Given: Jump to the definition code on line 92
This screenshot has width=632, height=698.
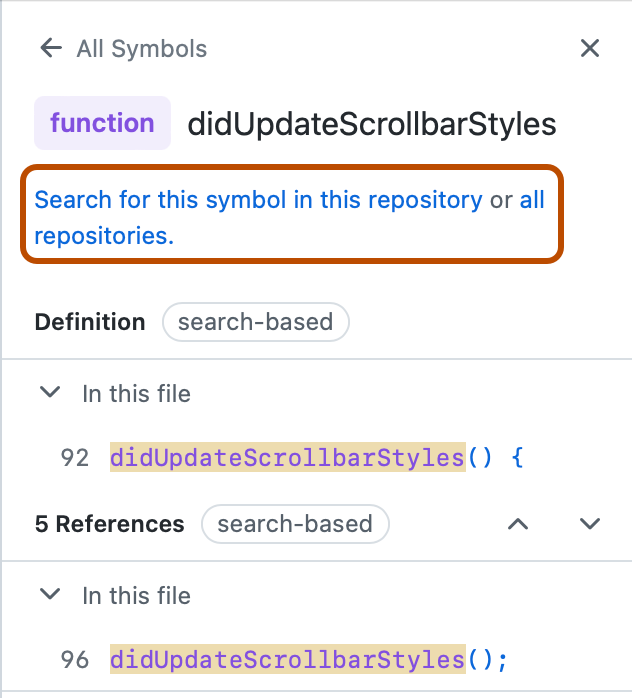Looking at the screenshot, I should point(316,458).
